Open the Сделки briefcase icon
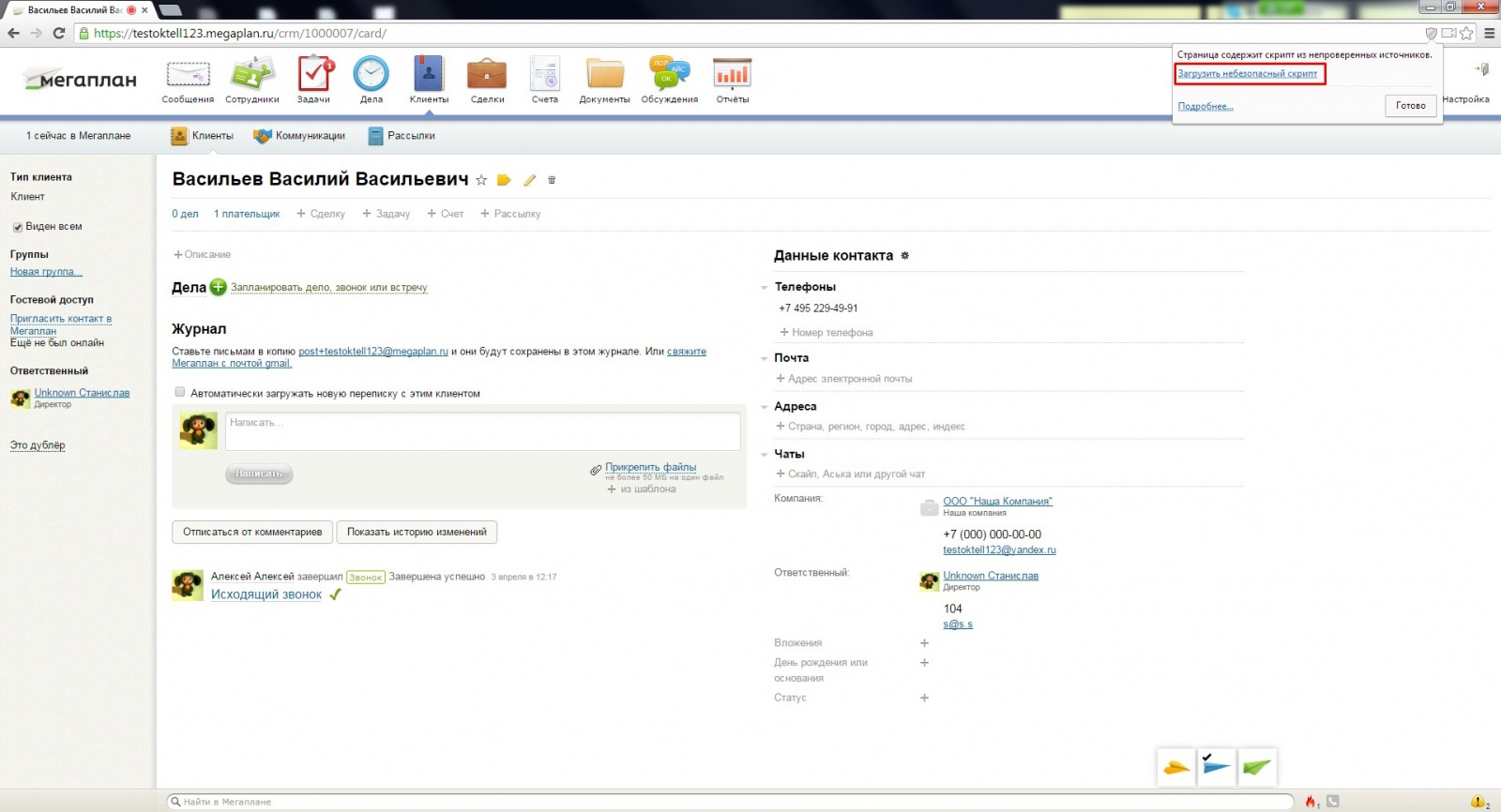Viewport: 1501px width, 812px height. 487,75
